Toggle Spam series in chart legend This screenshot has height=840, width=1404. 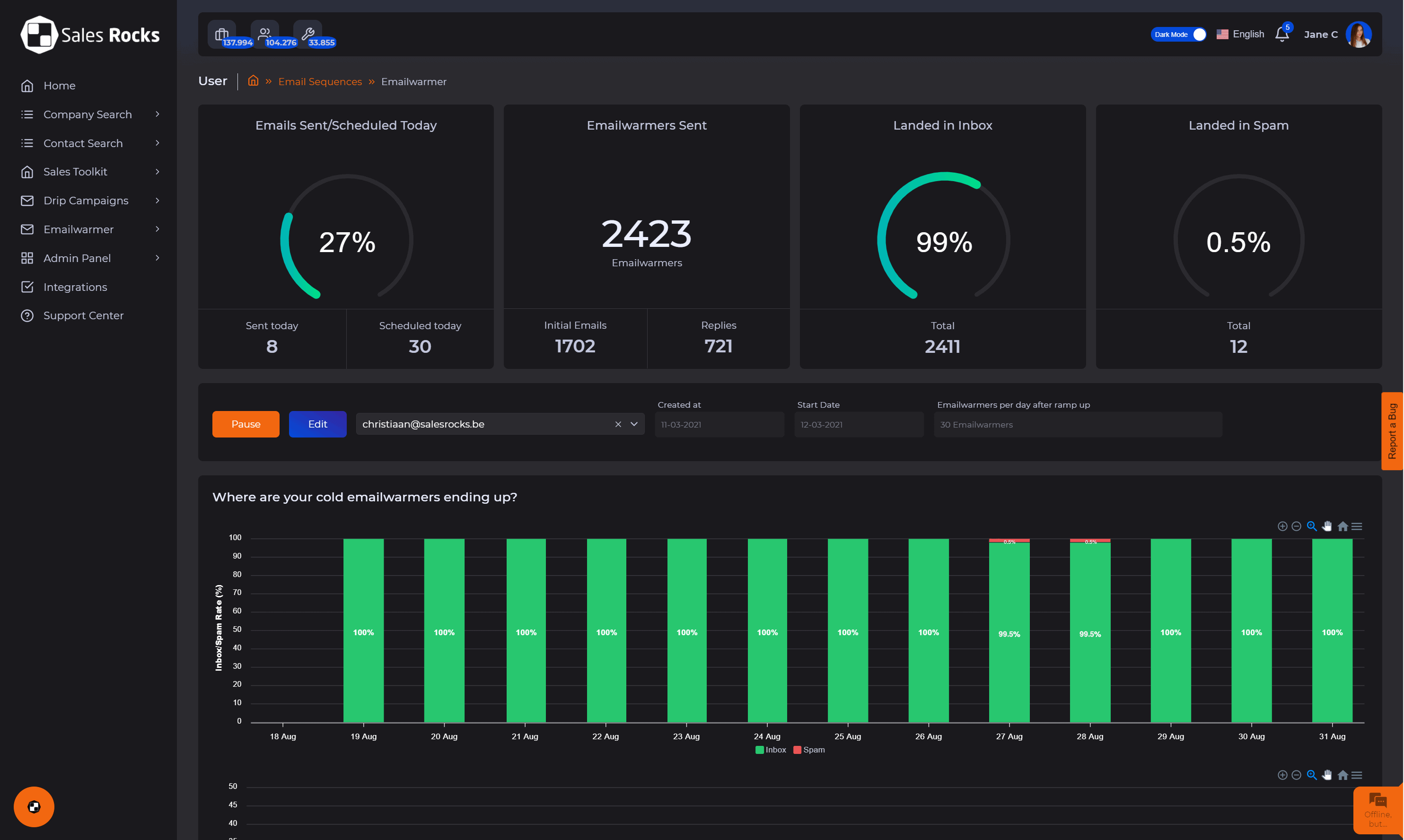pos(808,750)
